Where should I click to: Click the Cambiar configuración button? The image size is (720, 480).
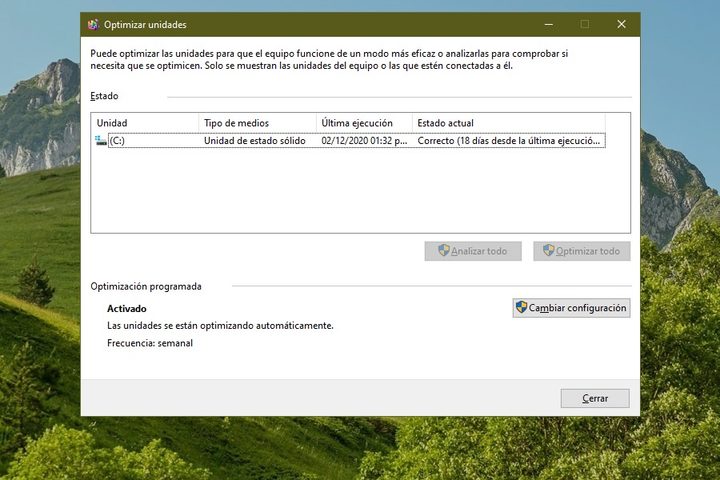coord(571,308)
